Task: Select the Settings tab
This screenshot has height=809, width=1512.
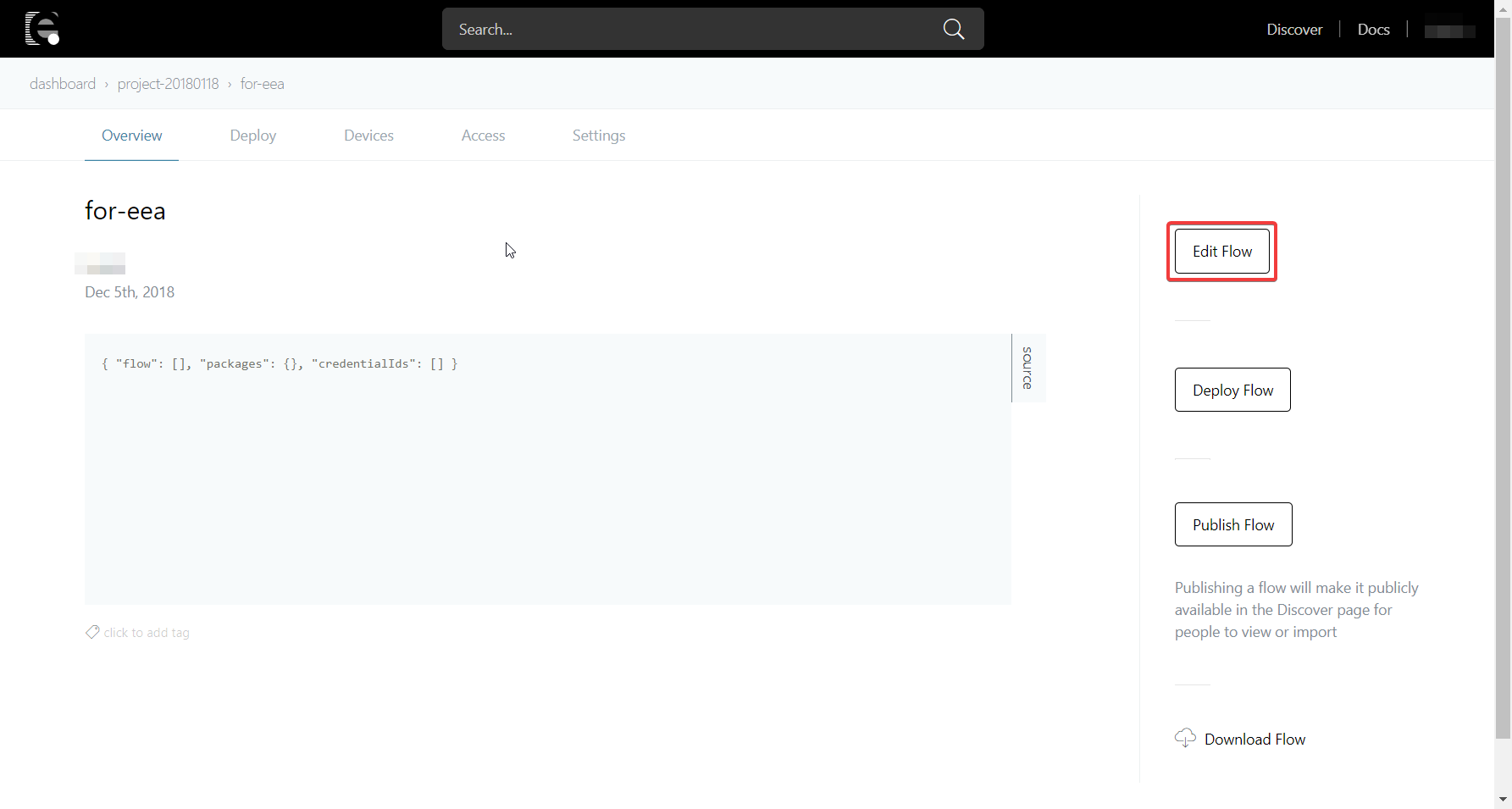Action: pos(598,136)
